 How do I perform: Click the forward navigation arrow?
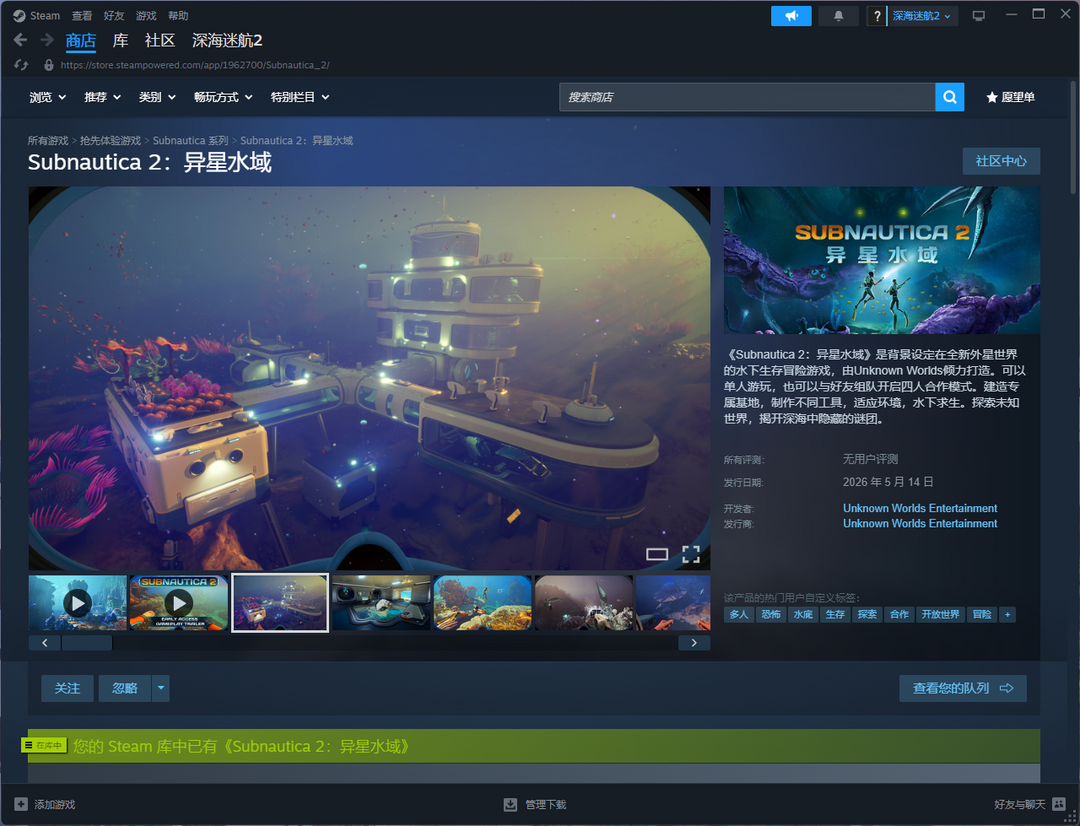click(47, 40)
